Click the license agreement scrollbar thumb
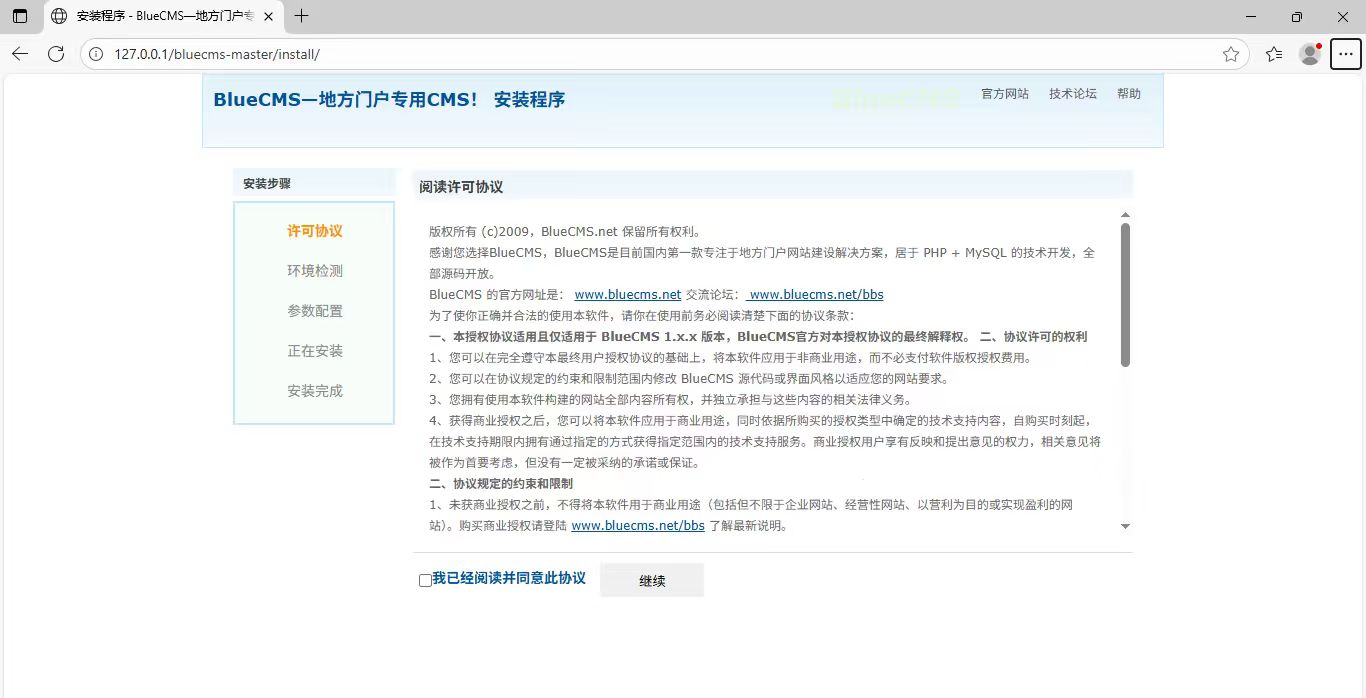The height and width of the screenshot is (698, 1366). click(x=1125, y=295)
